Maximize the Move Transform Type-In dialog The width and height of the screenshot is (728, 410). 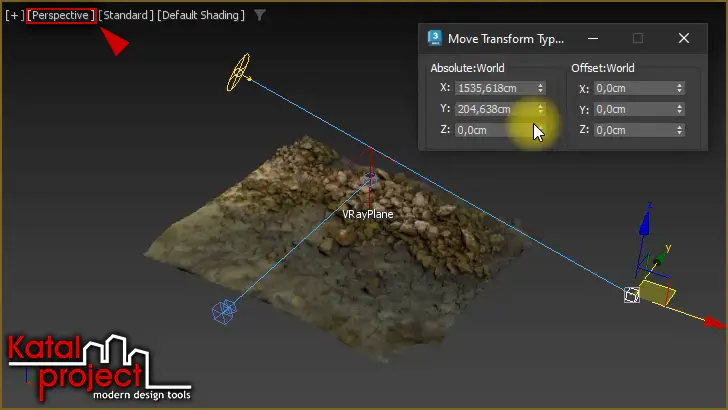pos(638,39)
